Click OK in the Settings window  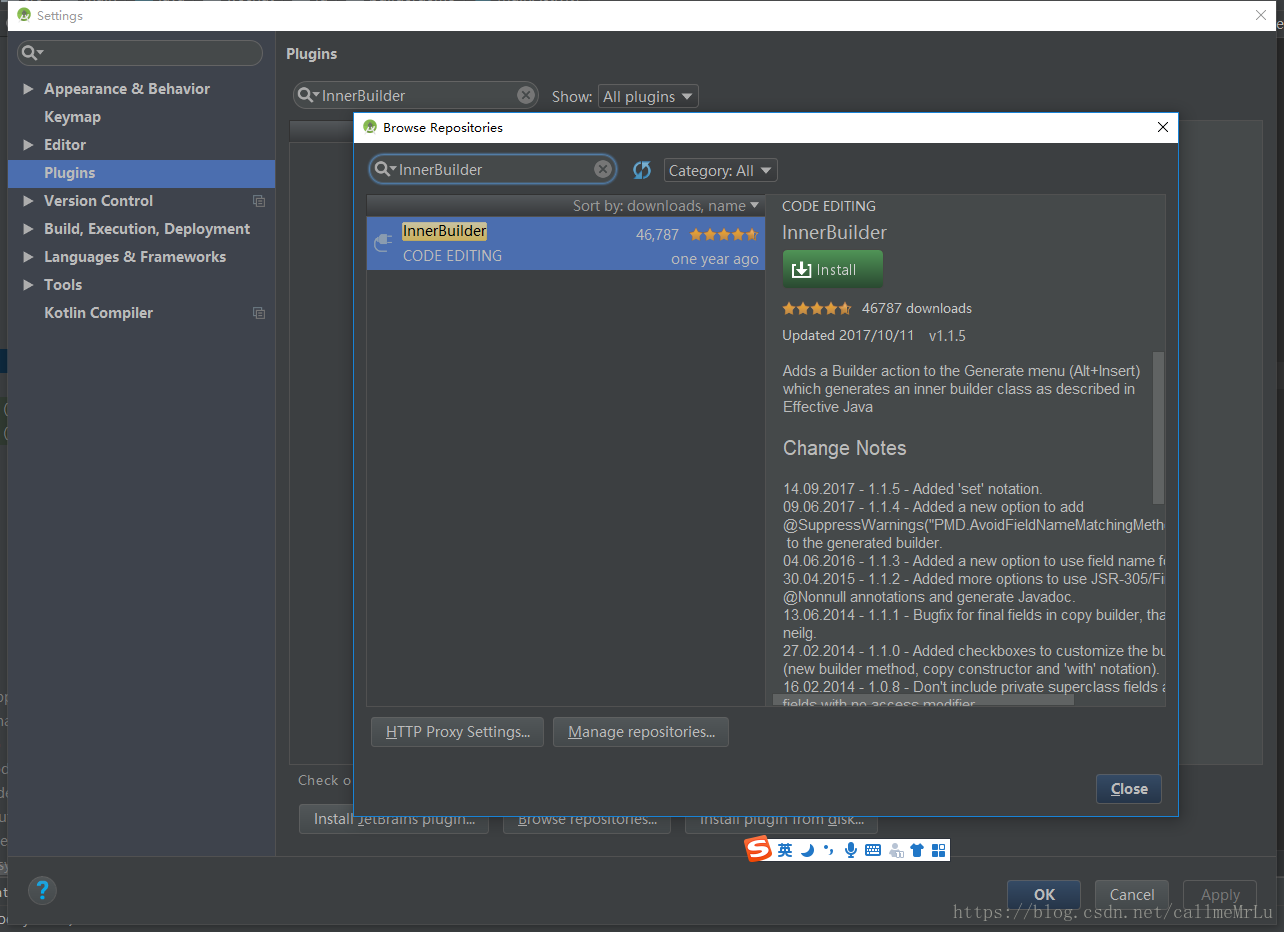point(1044,895)
